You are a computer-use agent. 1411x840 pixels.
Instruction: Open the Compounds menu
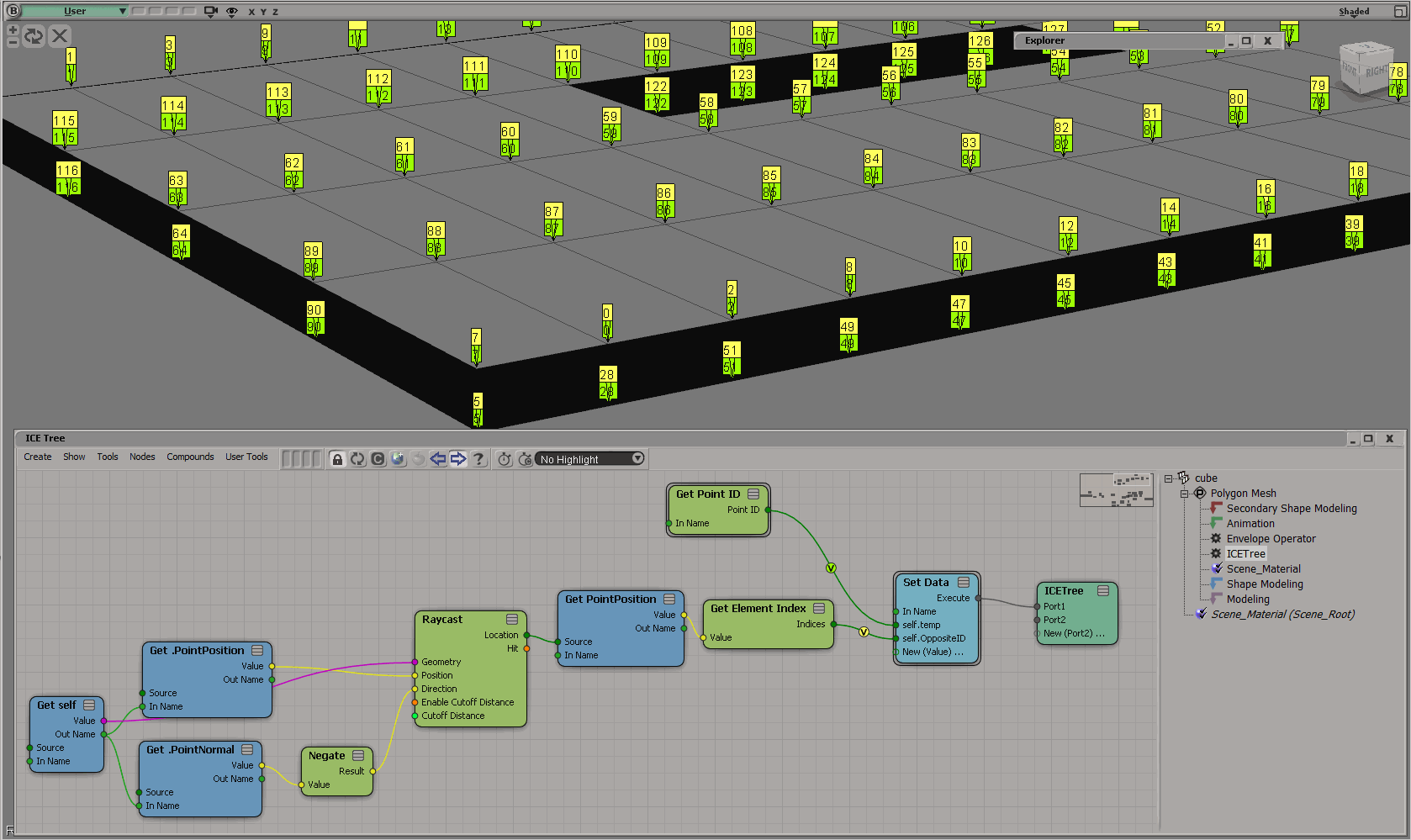[x=190, y=457]
